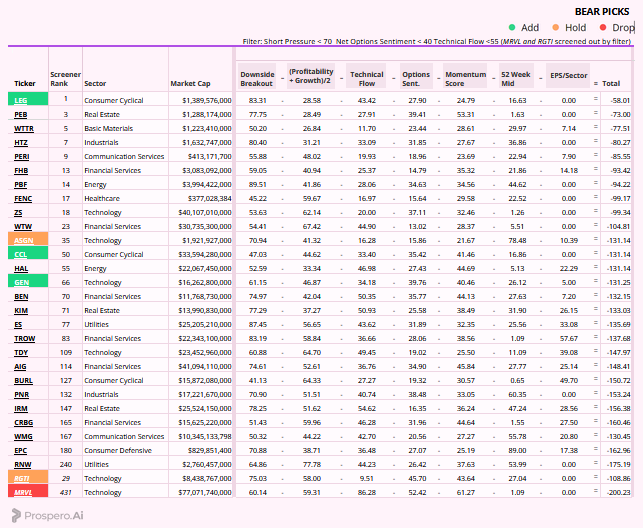The width and height of the screenshot is (643, 528).
Task: Open the CCL ticker link
Action: pyautogui.click(x=21, y=254)
